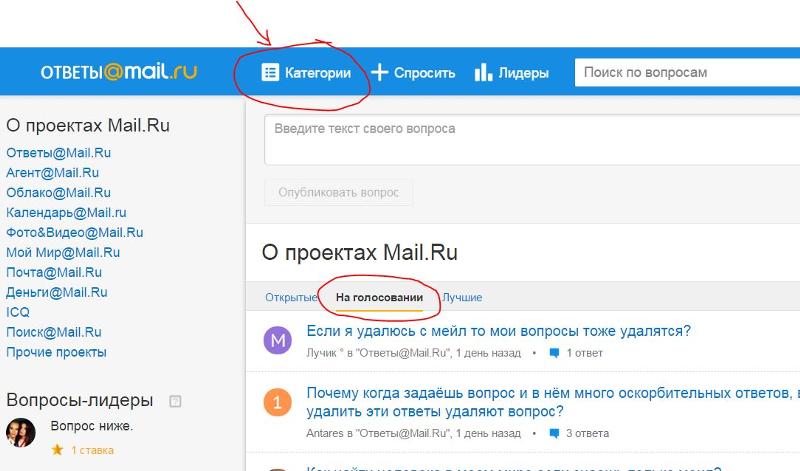Open question 'Почему когда задаёшь вопрос'

click(x=553, y=402)
